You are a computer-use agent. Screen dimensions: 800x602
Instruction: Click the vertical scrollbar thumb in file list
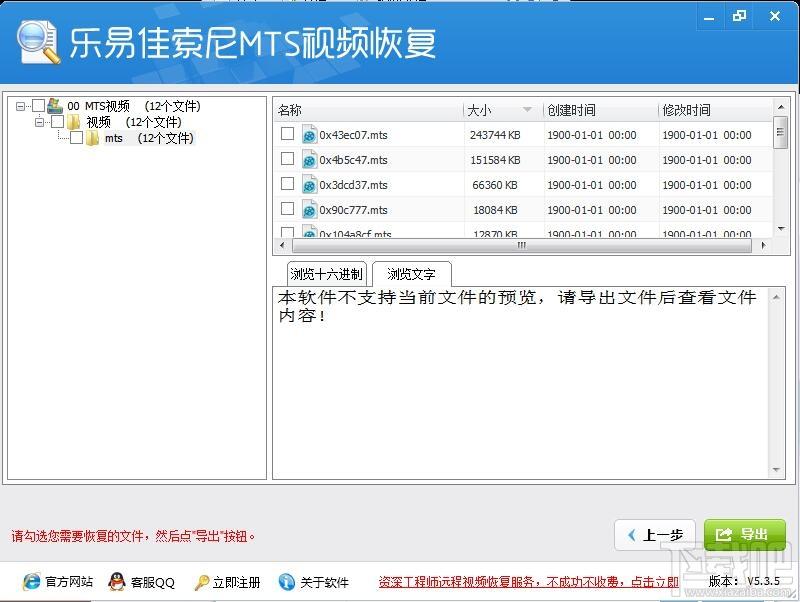780,133
